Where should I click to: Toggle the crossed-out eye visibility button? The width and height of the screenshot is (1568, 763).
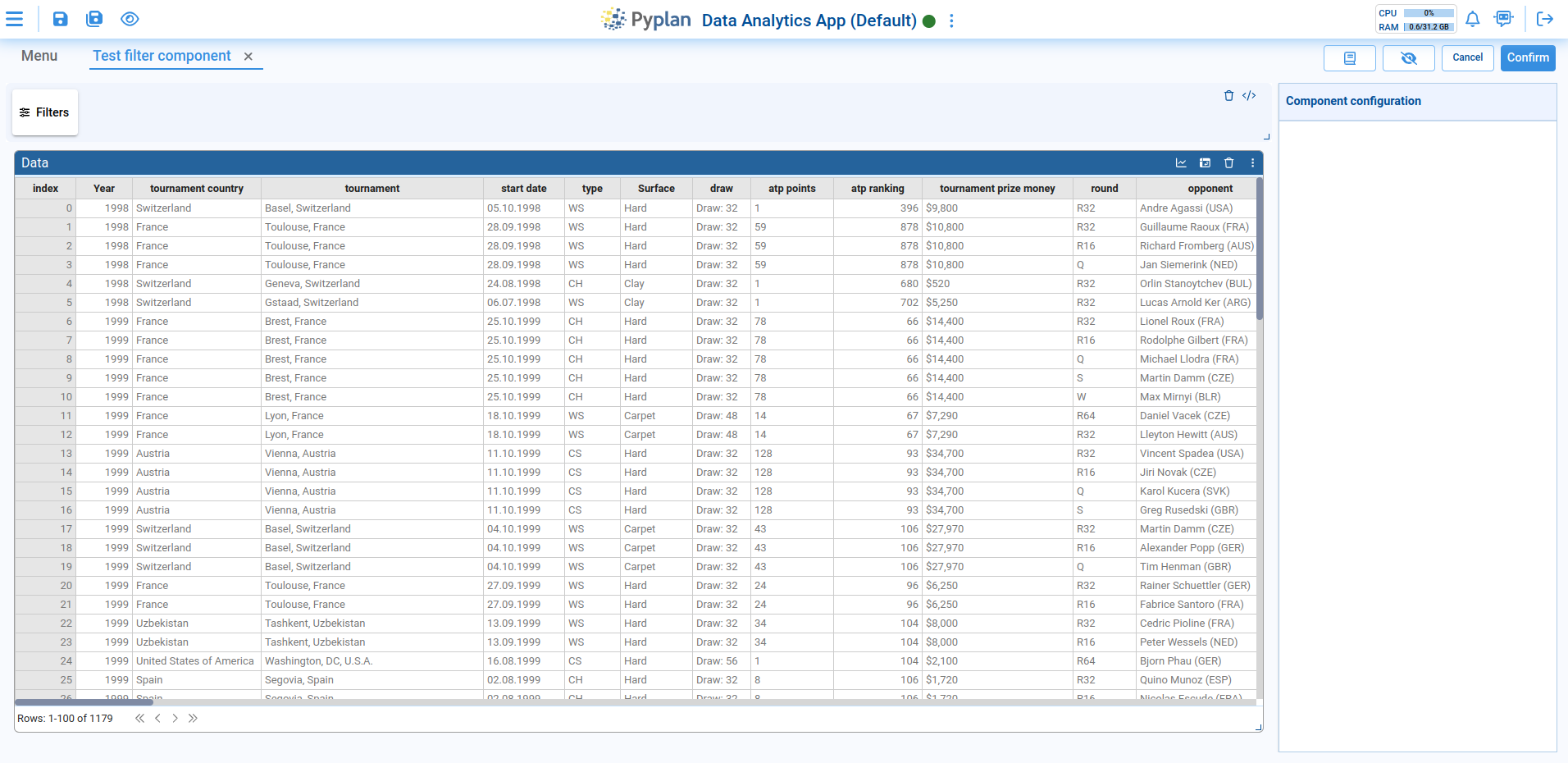click(x=1408, y=58)
